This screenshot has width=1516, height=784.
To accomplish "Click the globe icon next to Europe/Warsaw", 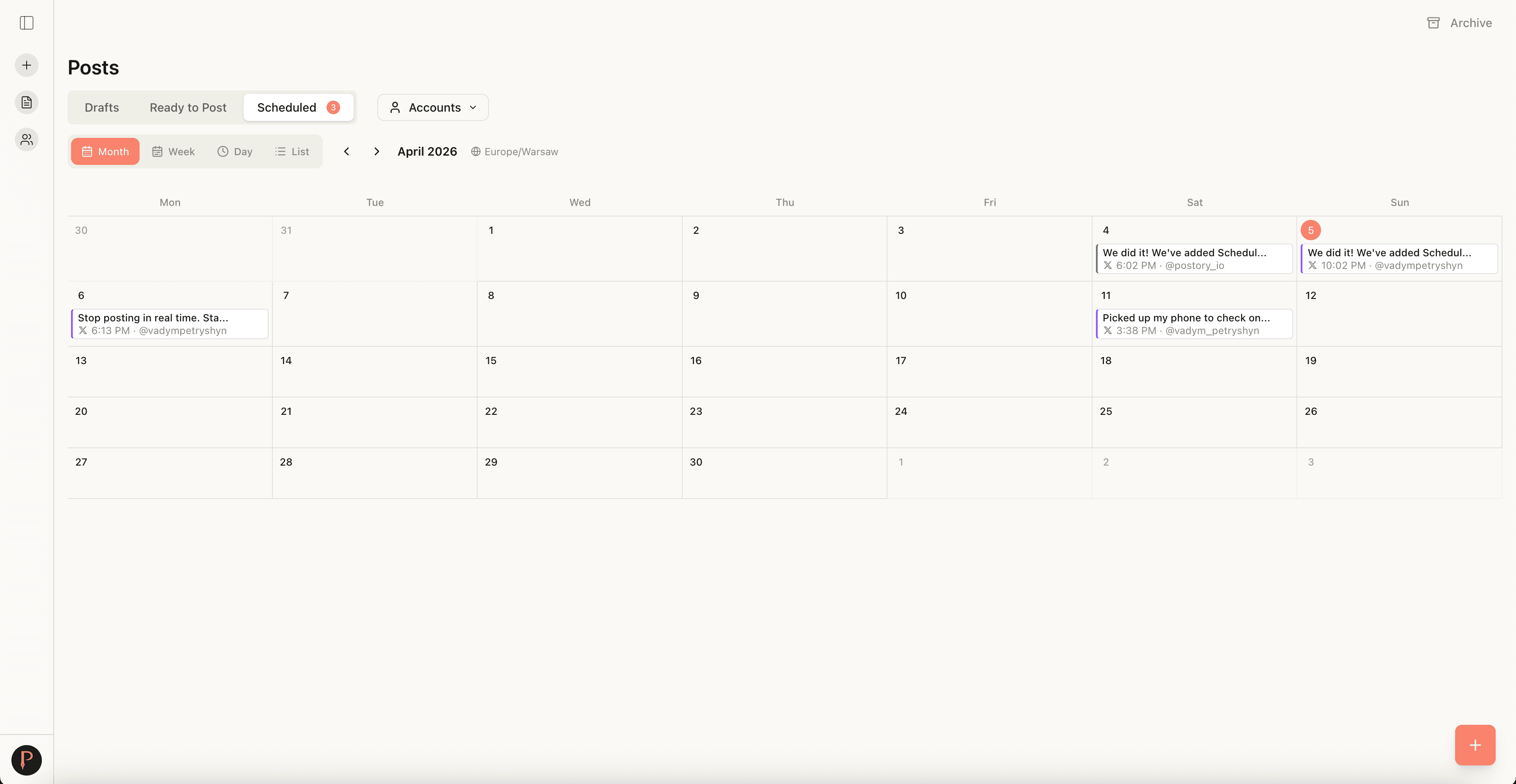I will pos(475,151).
